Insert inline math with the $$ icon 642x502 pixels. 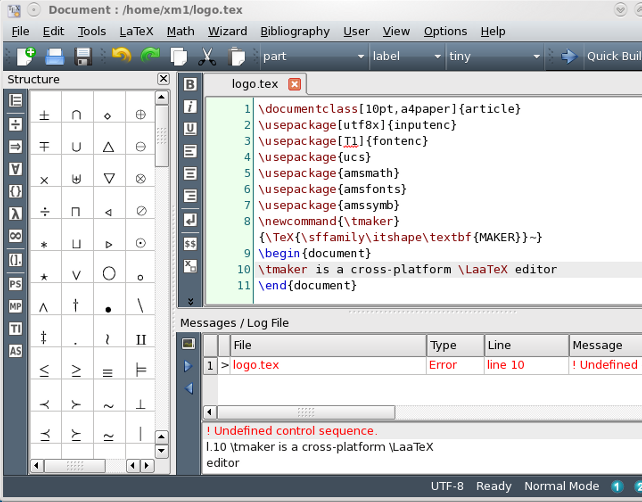tap(190, 243)
